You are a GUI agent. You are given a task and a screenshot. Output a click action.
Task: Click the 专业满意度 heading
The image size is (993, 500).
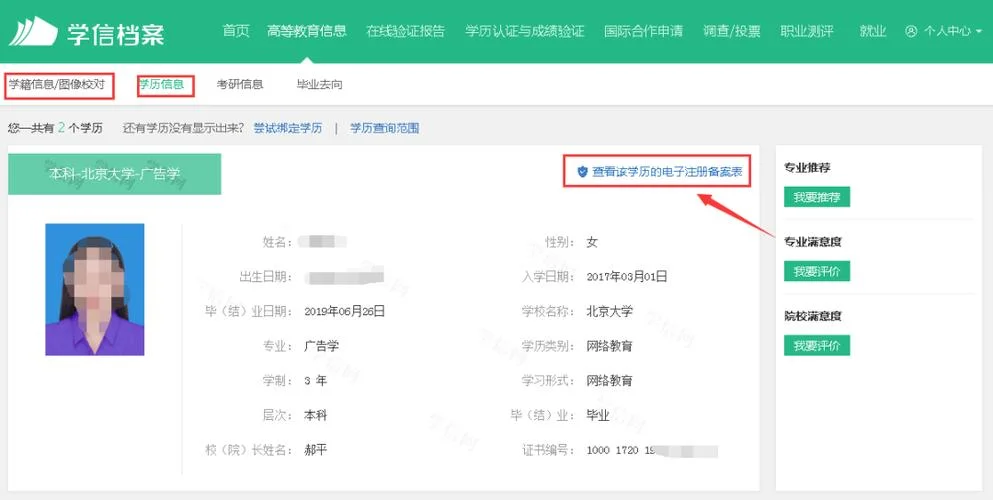[813, 242]
